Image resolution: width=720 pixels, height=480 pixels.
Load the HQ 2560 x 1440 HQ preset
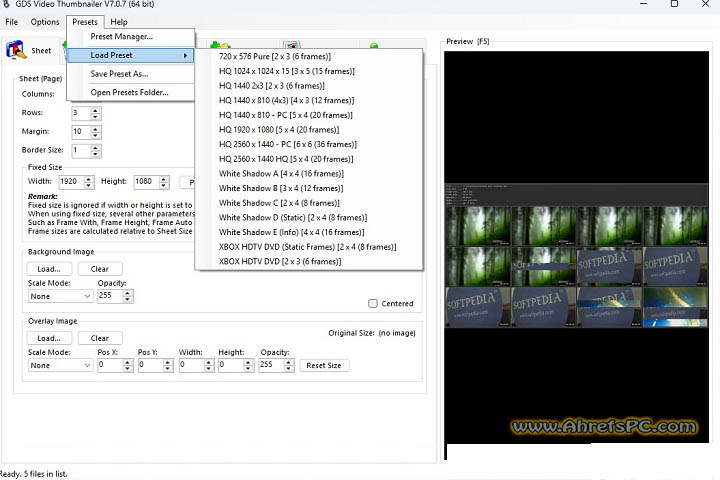click(x=309, y=159)
